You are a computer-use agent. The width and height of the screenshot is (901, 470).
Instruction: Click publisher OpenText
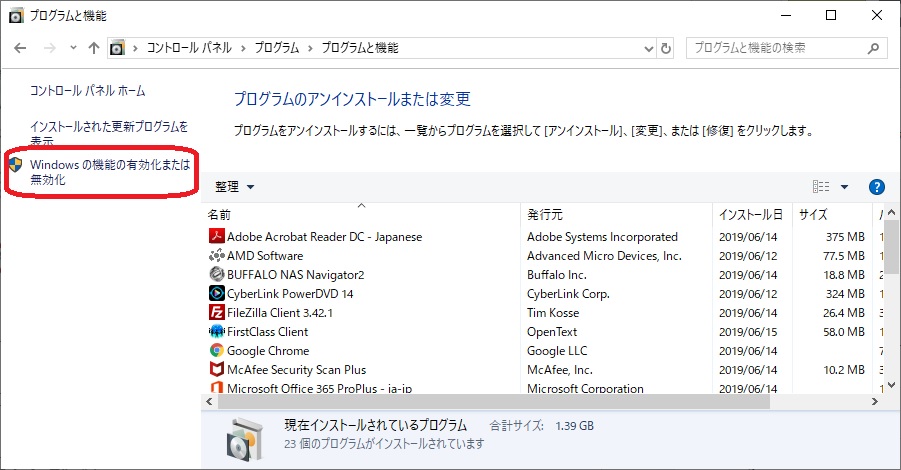click(x=552, y=332)
